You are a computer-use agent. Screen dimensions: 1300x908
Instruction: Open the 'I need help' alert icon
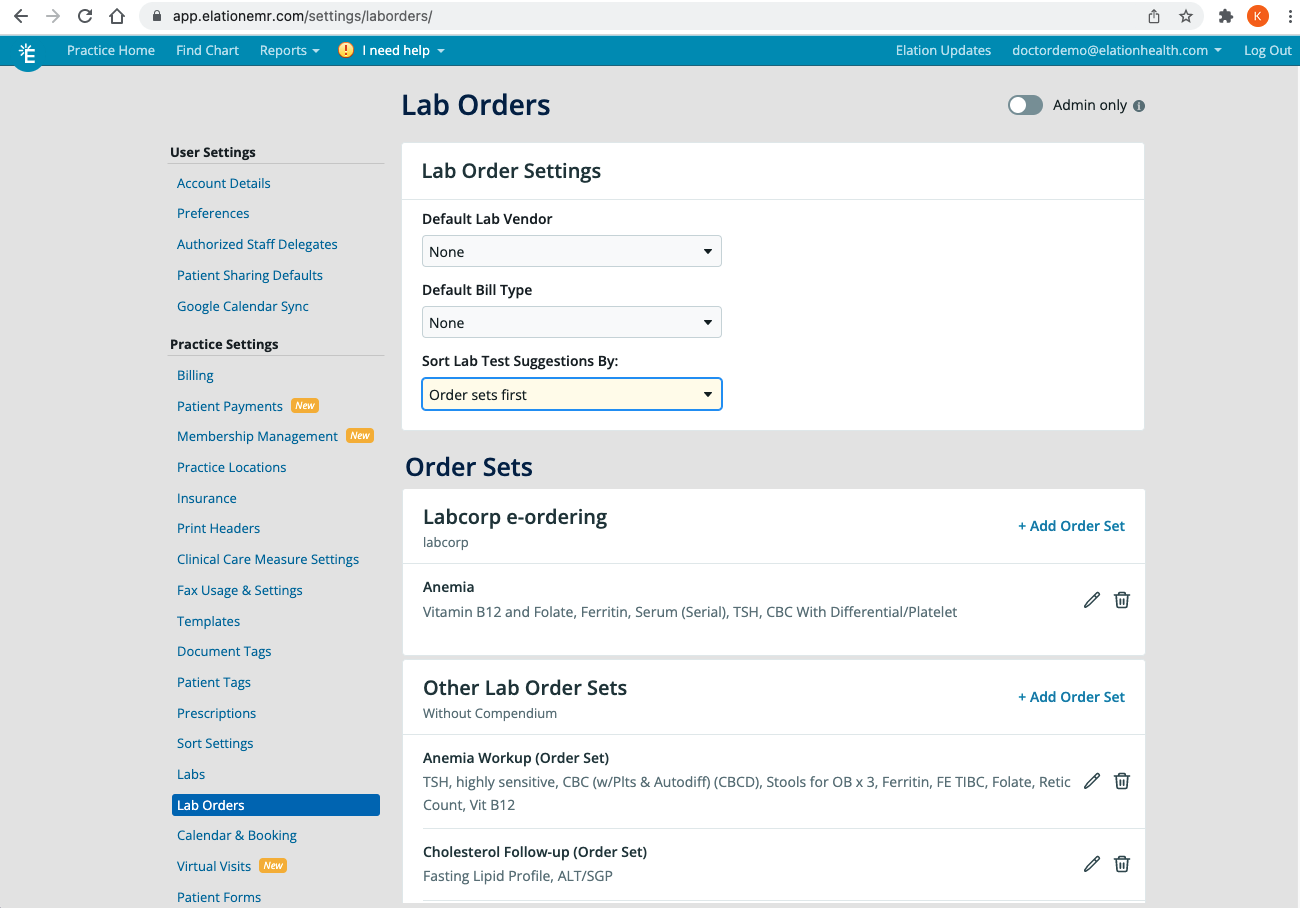(x=345, y=49)
